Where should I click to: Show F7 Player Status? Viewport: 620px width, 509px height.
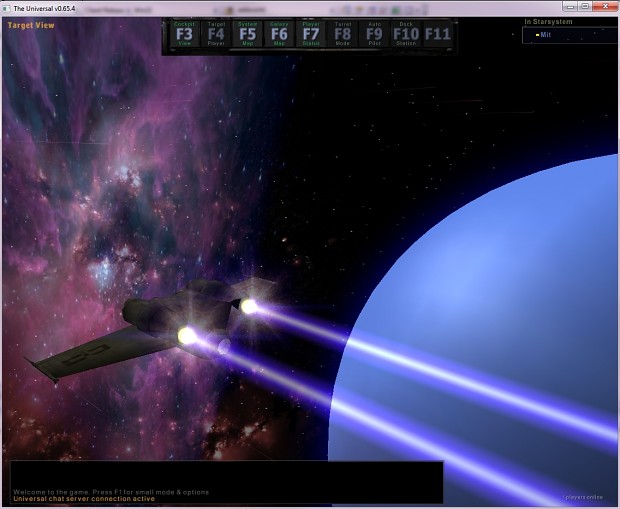coord(311,34)
